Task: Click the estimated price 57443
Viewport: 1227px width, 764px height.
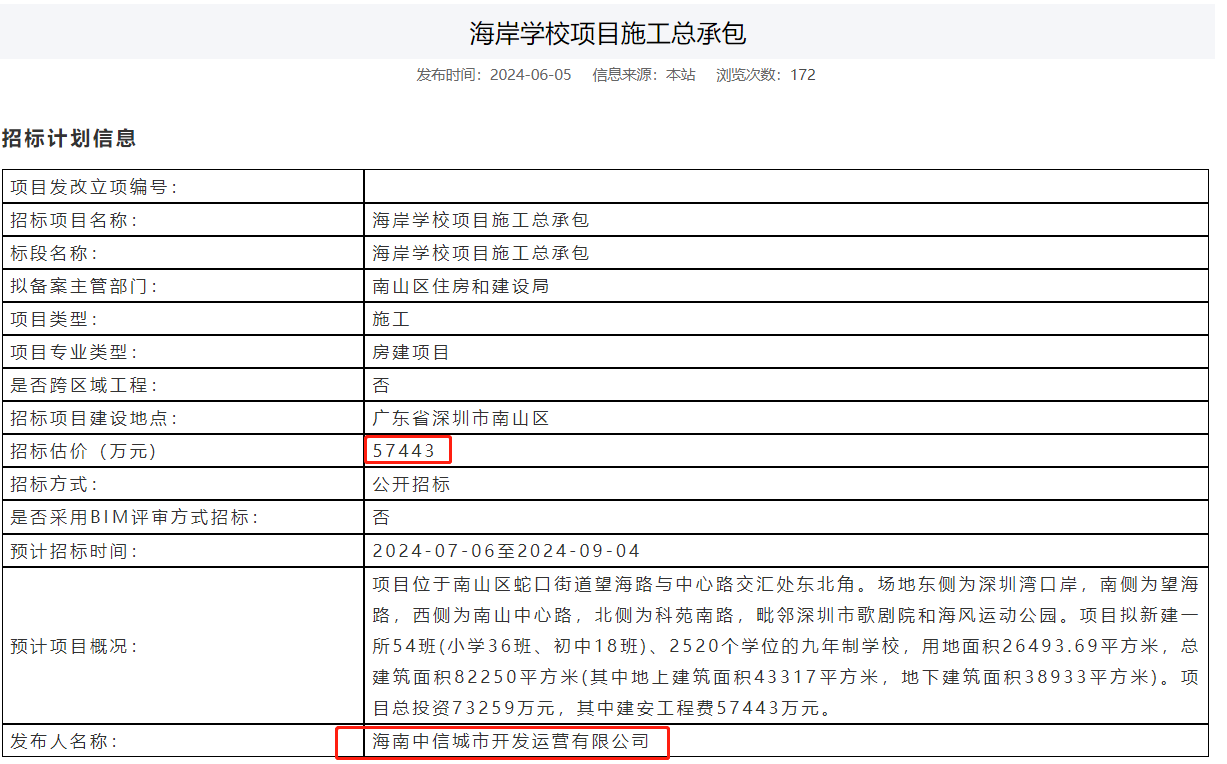Action: [404, 451]
